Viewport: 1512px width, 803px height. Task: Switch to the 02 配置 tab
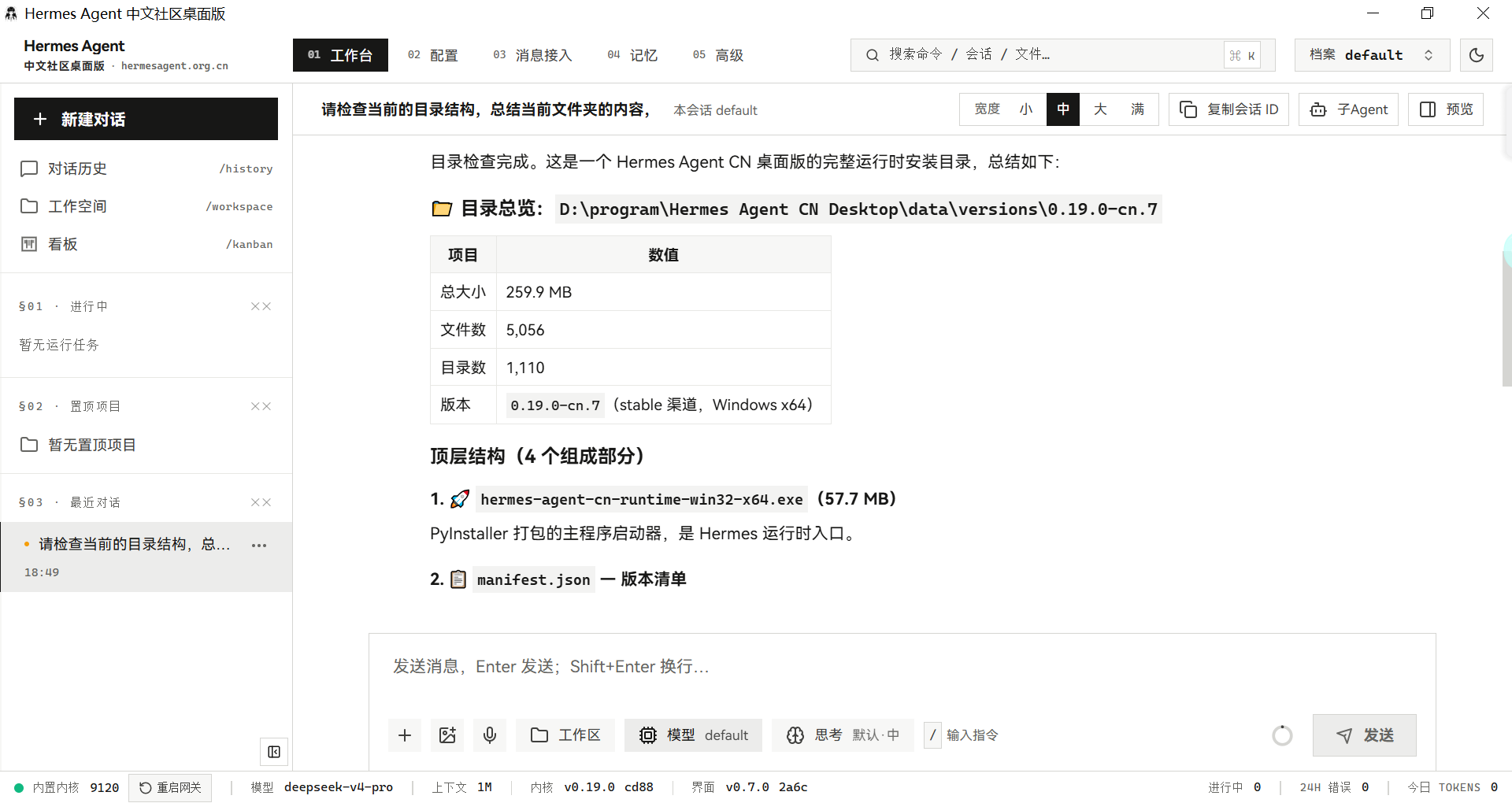pos(432,55)
